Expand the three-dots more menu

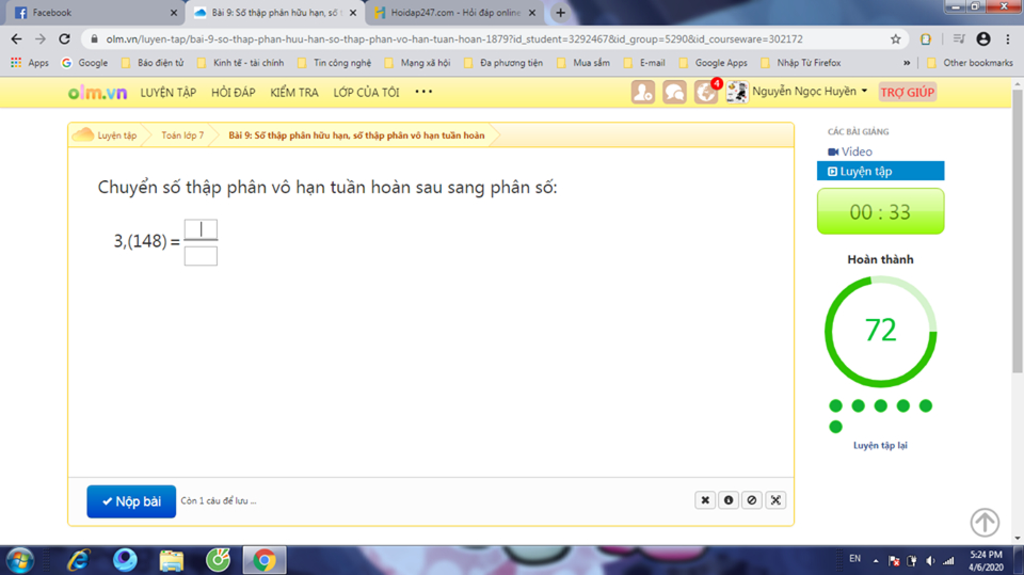click(x=424, y=91)
